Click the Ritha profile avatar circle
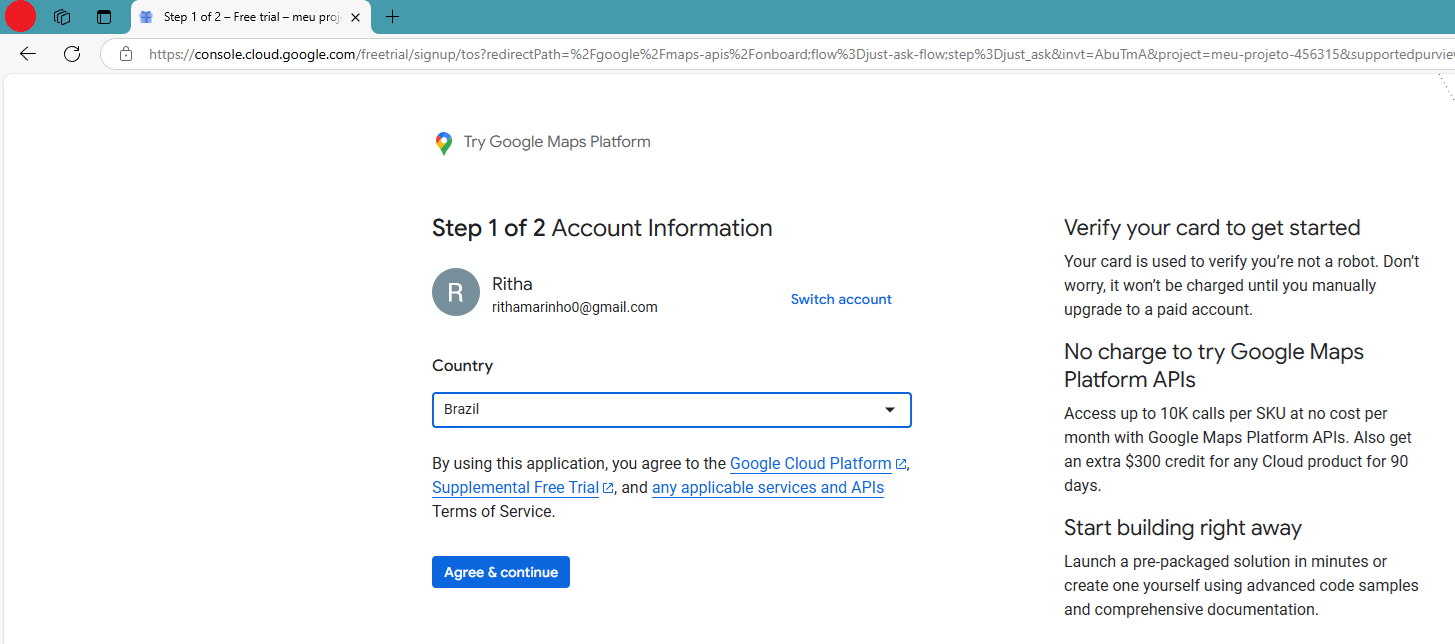This screenshot has height=644, width=1455. [x=456, y=292]
